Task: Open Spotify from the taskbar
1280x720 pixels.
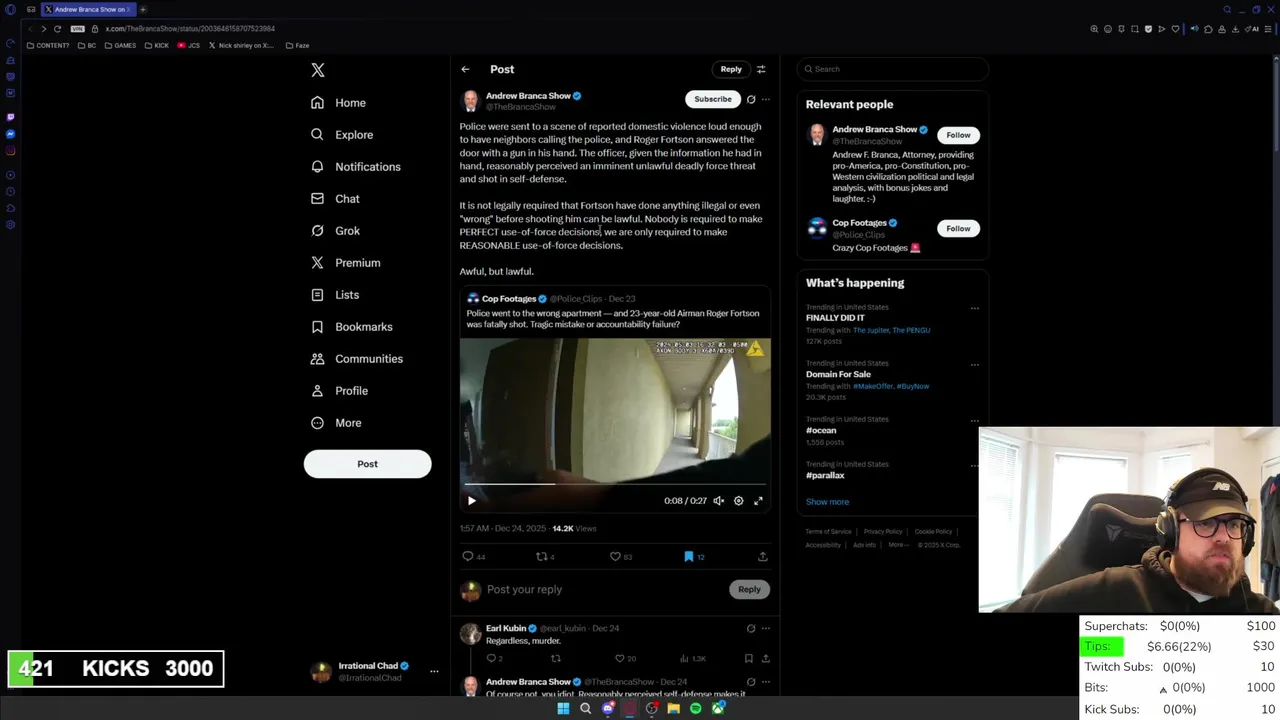Action: 696,708
